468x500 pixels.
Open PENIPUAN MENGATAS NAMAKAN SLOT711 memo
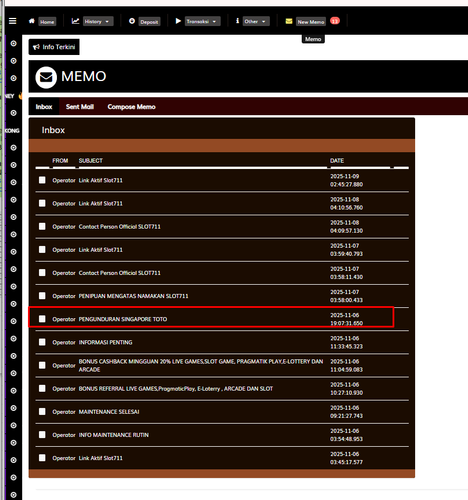[133, 296]
